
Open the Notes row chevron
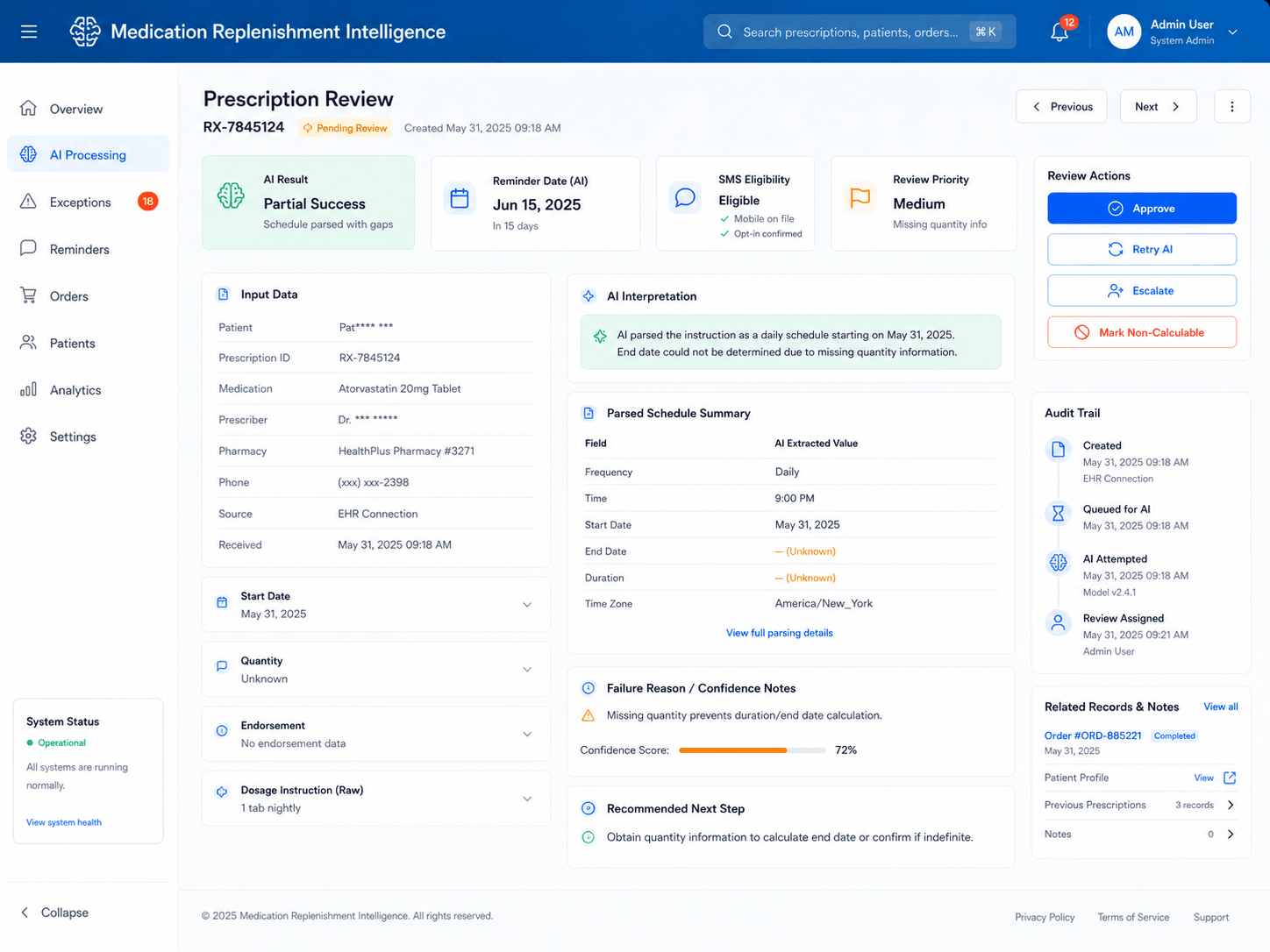tap(1231, 835)
